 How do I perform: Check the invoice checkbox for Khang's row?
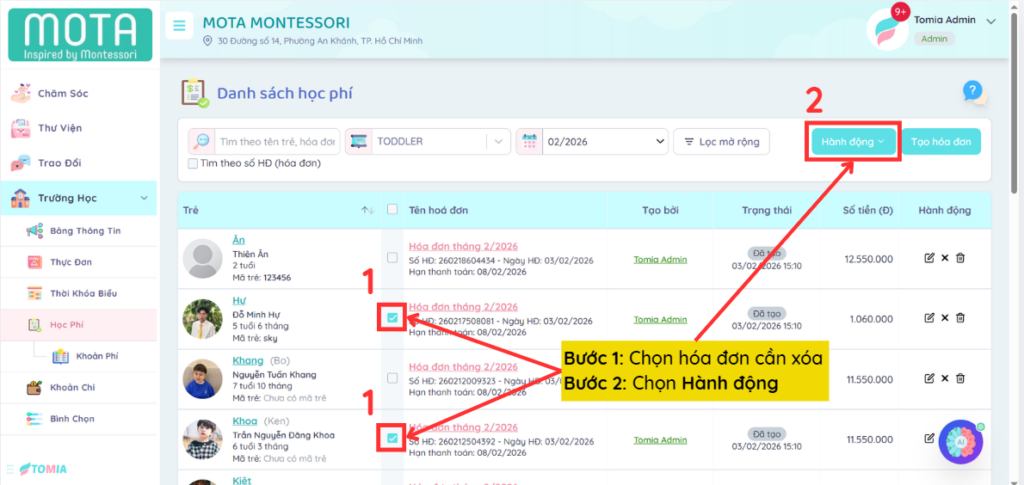pyautogui.click(x=392, y=378)
